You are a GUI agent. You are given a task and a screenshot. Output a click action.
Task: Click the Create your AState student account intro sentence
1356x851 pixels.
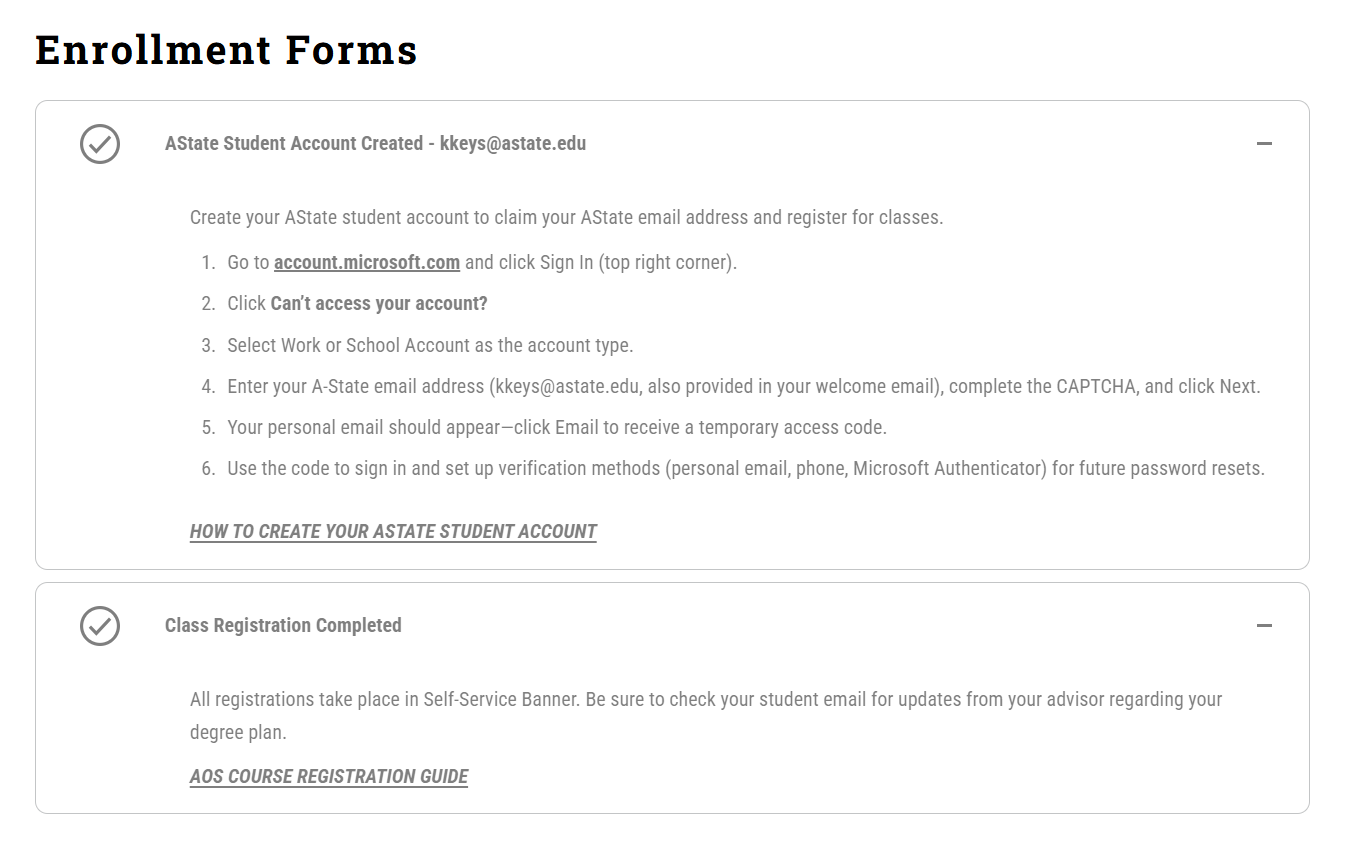(x=566, y=218)
